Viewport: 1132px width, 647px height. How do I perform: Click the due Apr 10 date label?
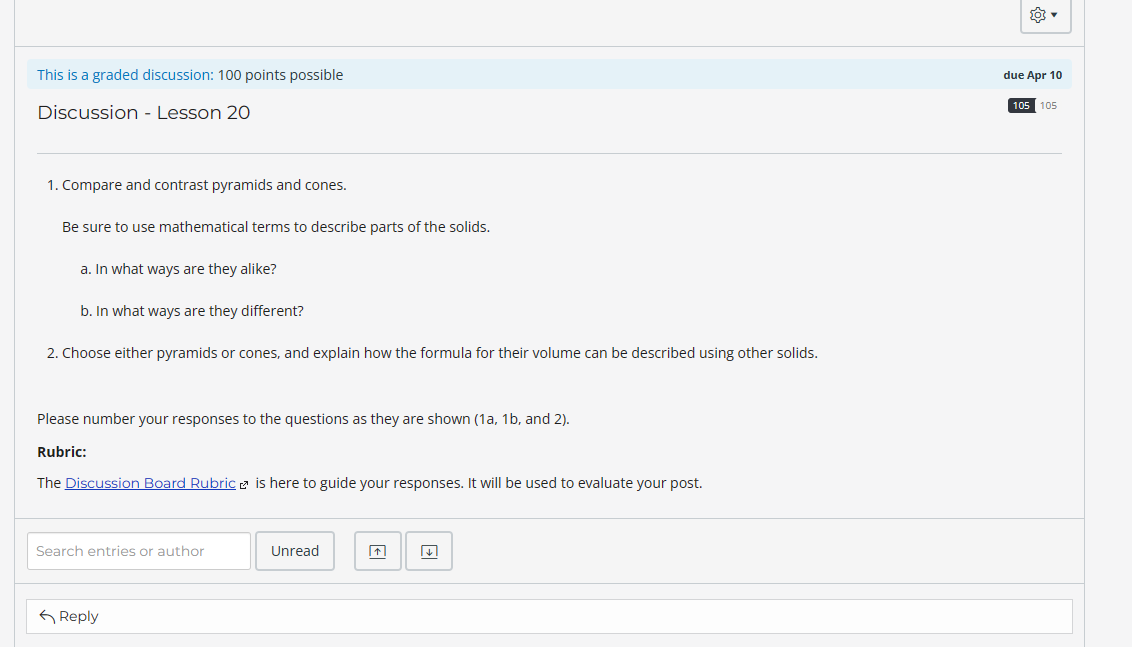(x=1033, y=74)
